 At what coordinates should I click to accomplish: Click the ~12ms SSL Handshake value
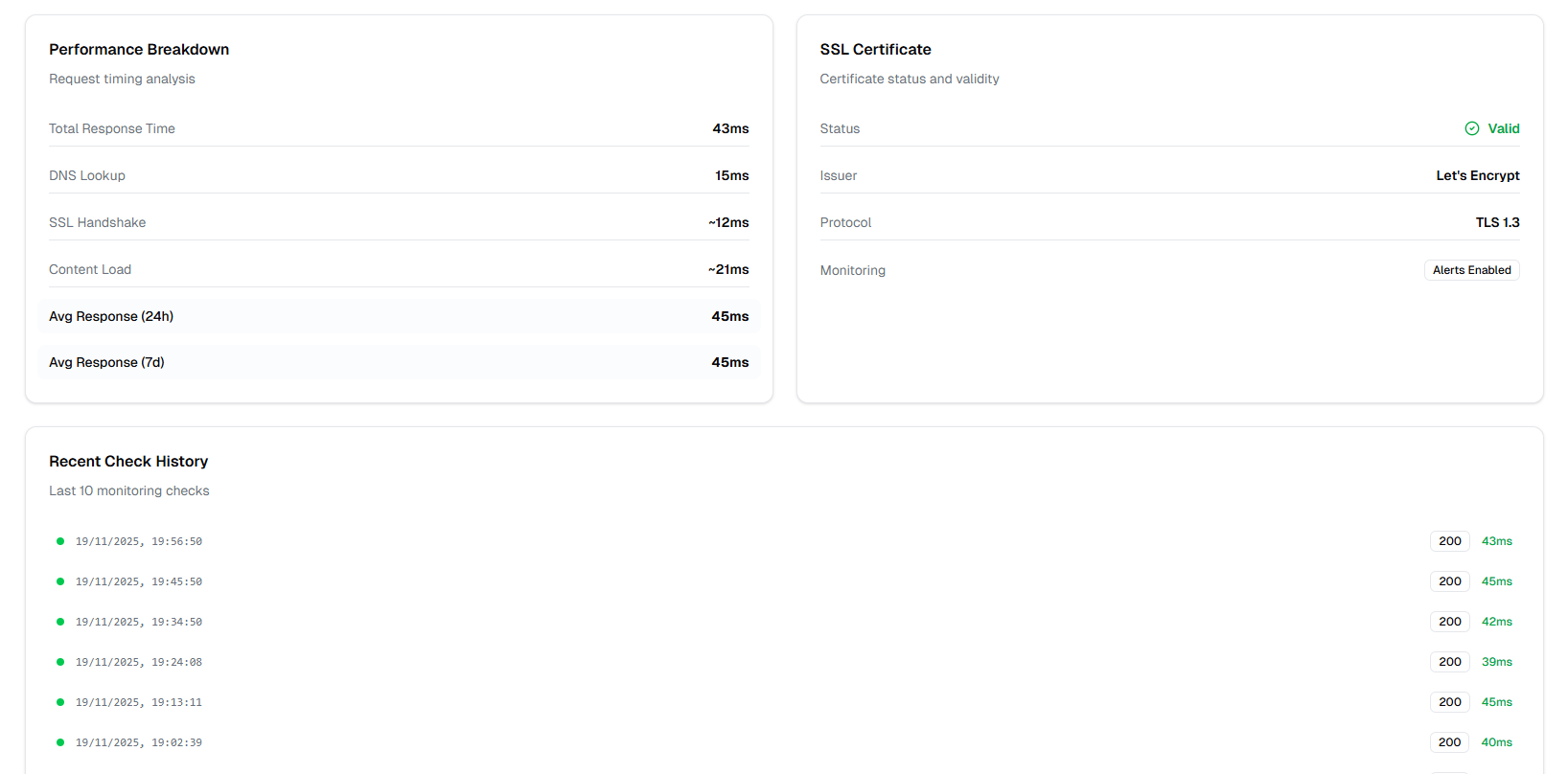728,222
